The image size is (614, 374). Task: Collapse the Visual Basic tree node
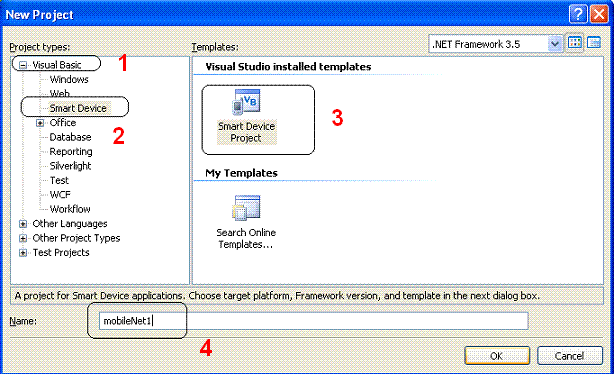23,65
